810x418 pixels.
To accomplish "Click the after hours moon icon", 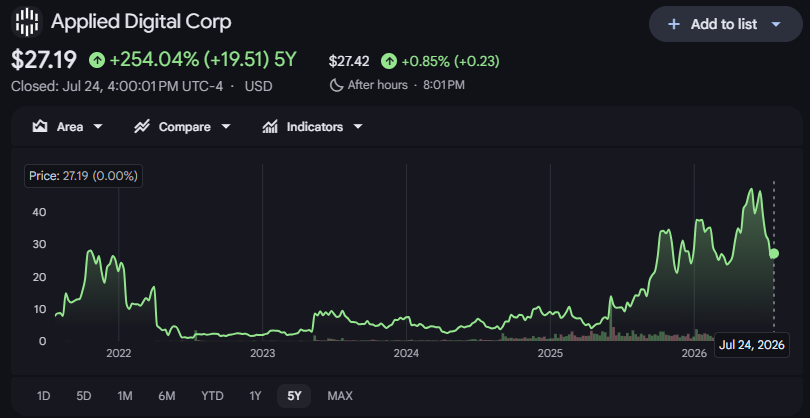I will pyautogui.click(x=336, y=85).
